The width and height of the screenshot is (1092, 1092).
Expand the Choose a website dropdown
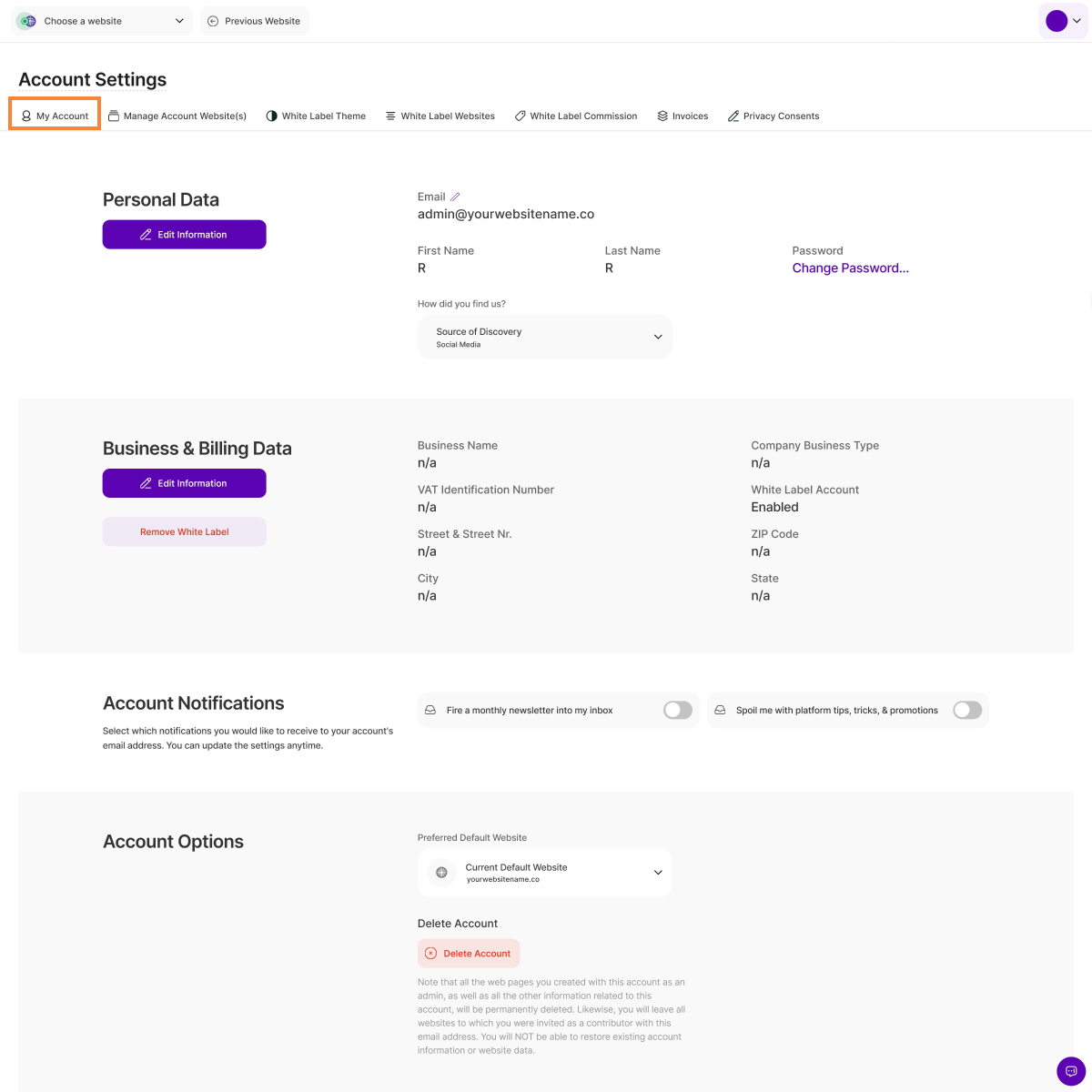tap(102, 21)
